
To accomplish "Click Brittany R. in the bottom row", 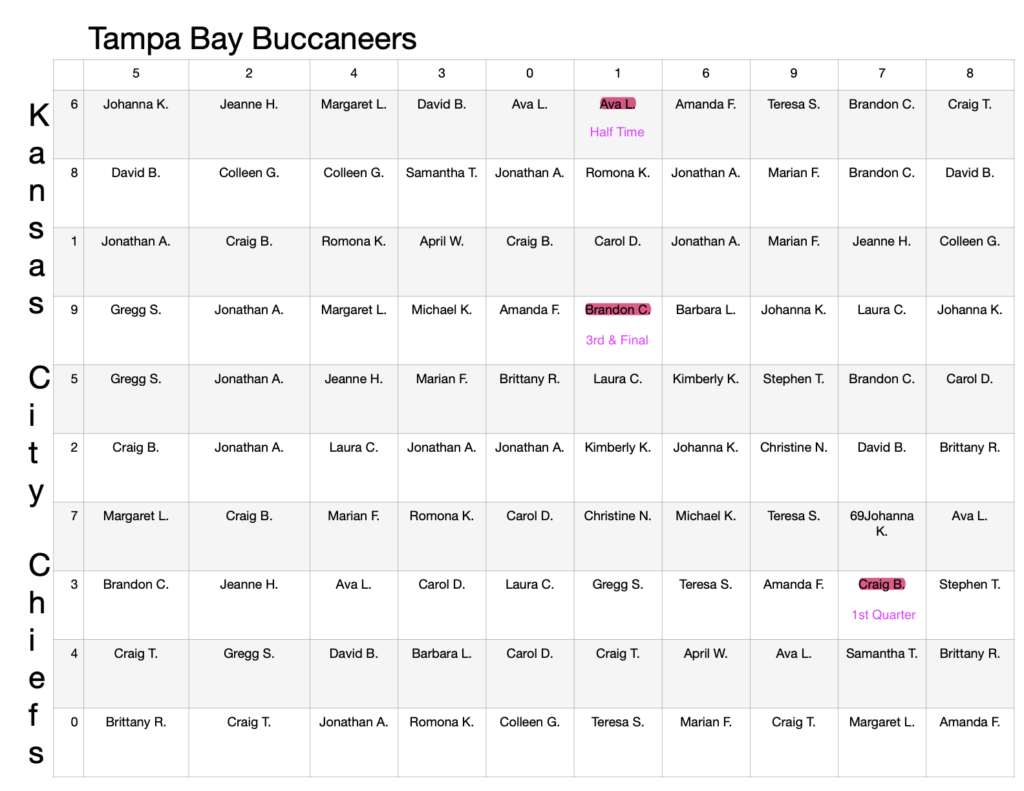I will (136, 722).
